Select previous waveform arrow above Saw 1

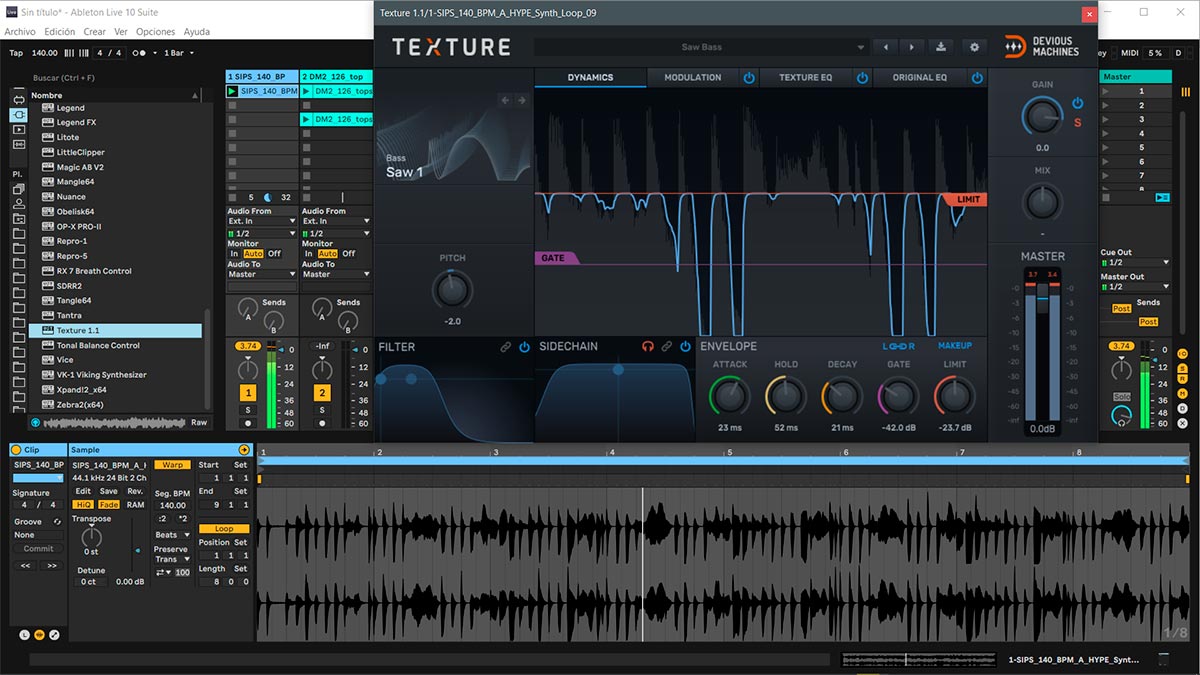tap(505, 100)
